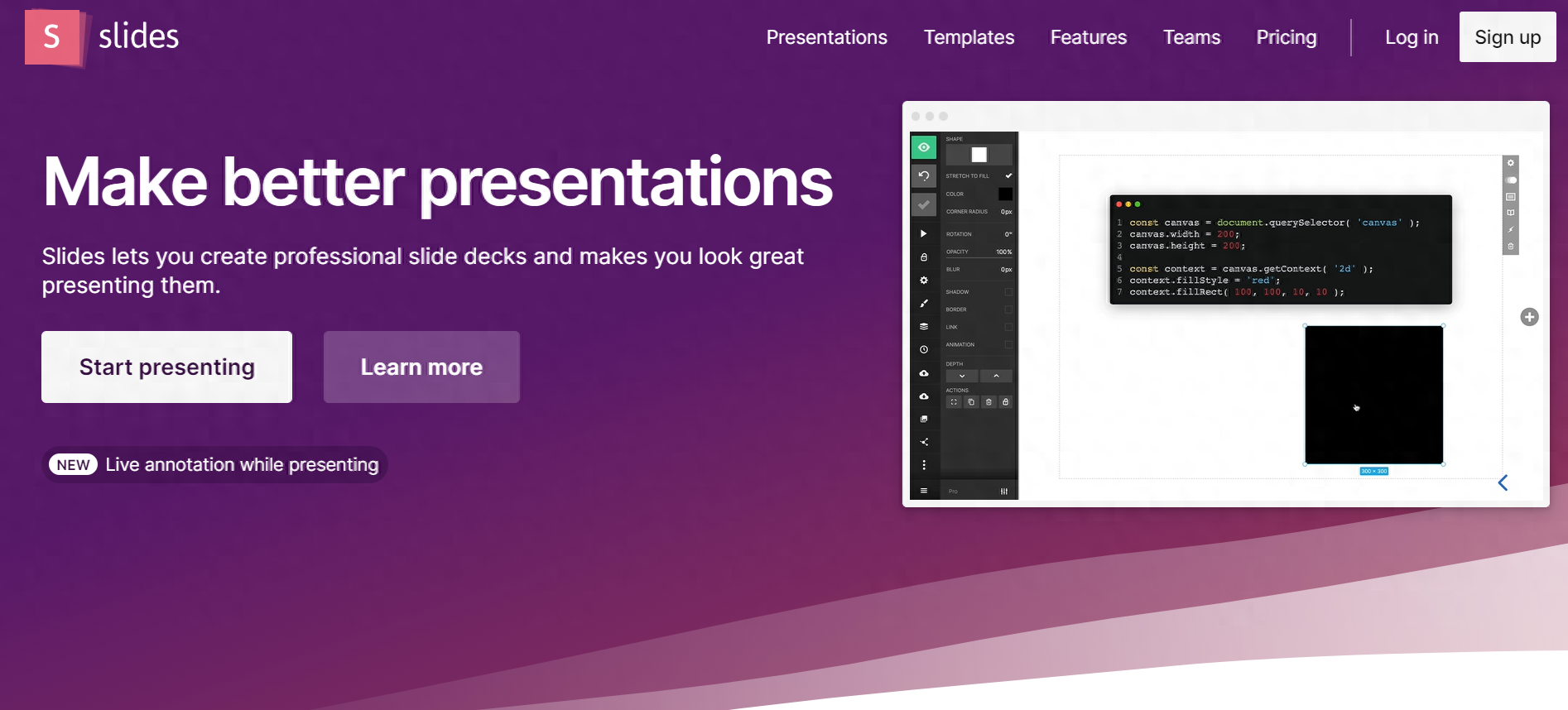Open the Templates menu item
The width and height of the screenshot is (1568, 710).
969,37
